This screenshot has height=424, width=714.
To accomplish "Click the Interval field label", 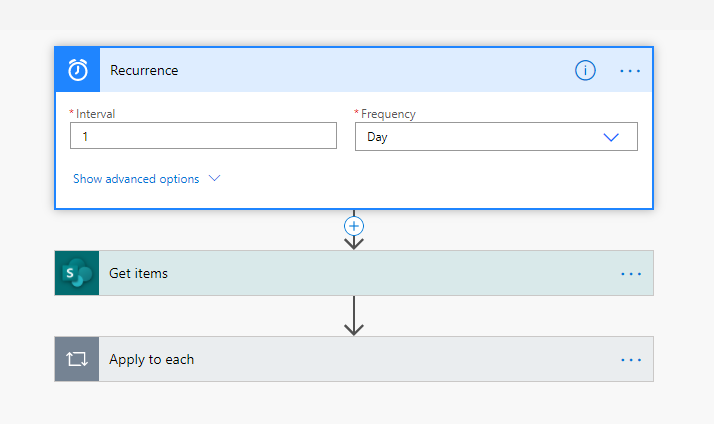I will 95,114.
